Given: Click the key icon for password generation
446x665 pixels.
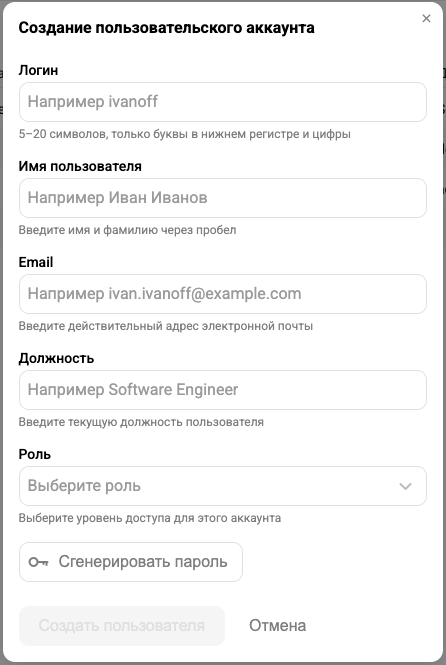Looking at the screenshot, I should [38, 562].
